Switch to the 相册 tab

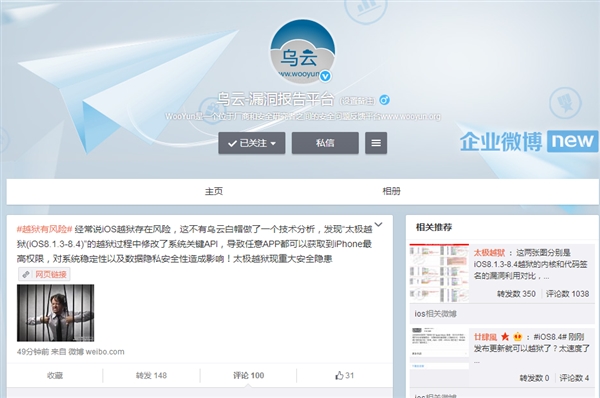pos(391,191)
